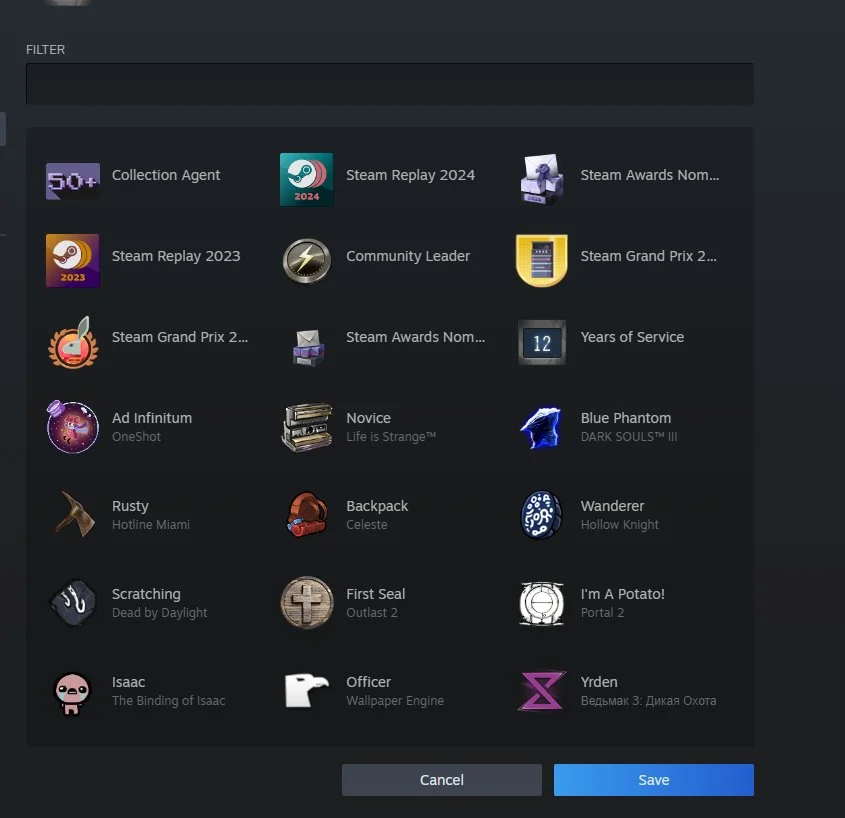Click the 12 Years of Service badge icon
Image resolution: width=845 pixels, height=818 pixels.
542,343
